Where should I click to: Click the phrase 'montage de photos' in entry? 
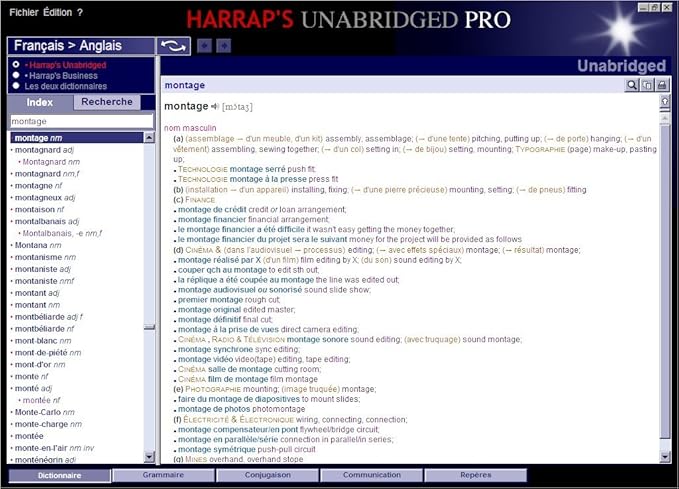[214, 409]
